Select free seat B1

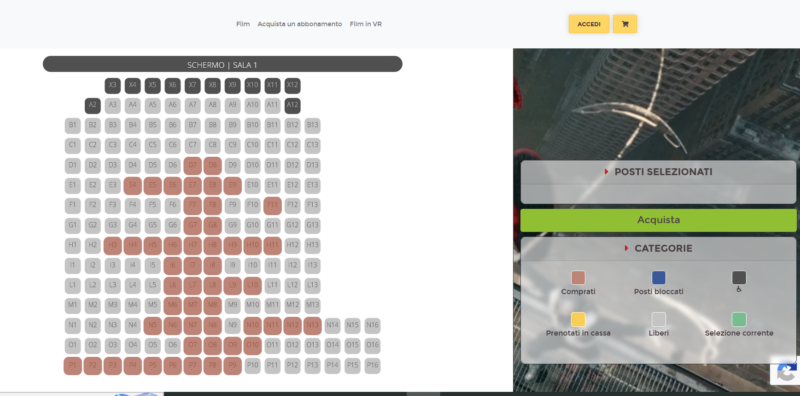[x=72, y=126]
